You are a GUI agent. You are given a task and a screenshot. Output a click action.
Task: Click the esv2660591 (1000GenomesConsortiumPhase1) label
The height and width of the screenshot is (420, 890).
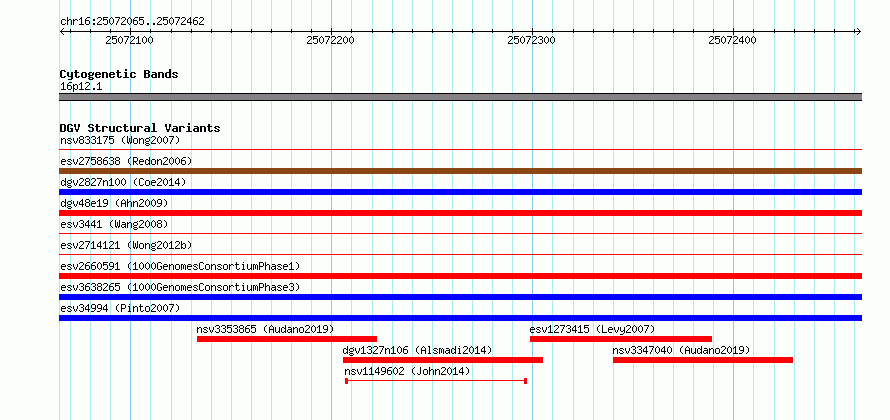tap(180, 266)
